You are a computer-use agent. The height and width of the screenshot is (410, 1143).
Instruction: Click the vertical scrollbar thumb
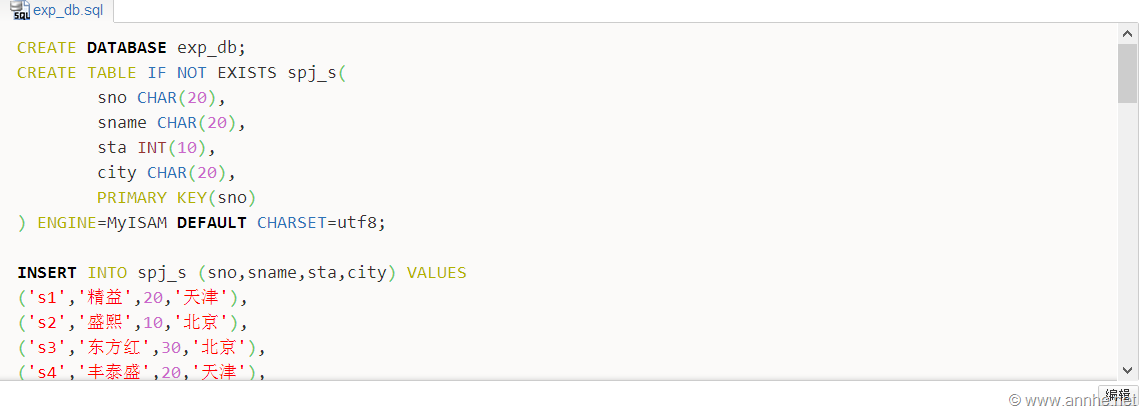(1127, 73)
